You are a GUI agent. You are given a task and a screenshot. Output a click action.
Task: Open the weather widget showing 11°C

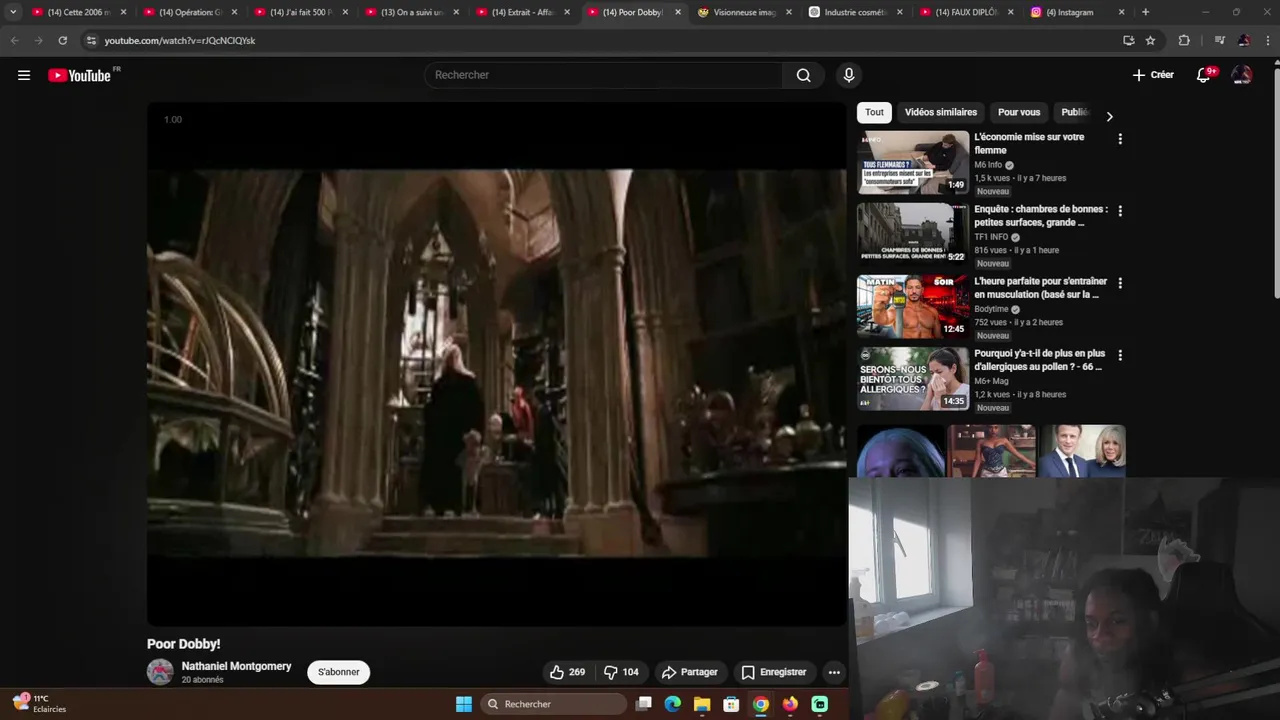[40, 703]
